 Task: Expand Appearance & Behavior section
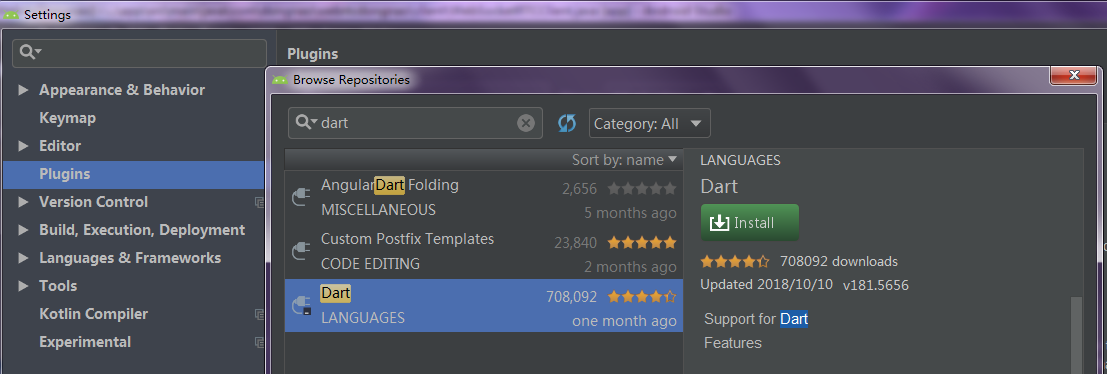point(23,90)
